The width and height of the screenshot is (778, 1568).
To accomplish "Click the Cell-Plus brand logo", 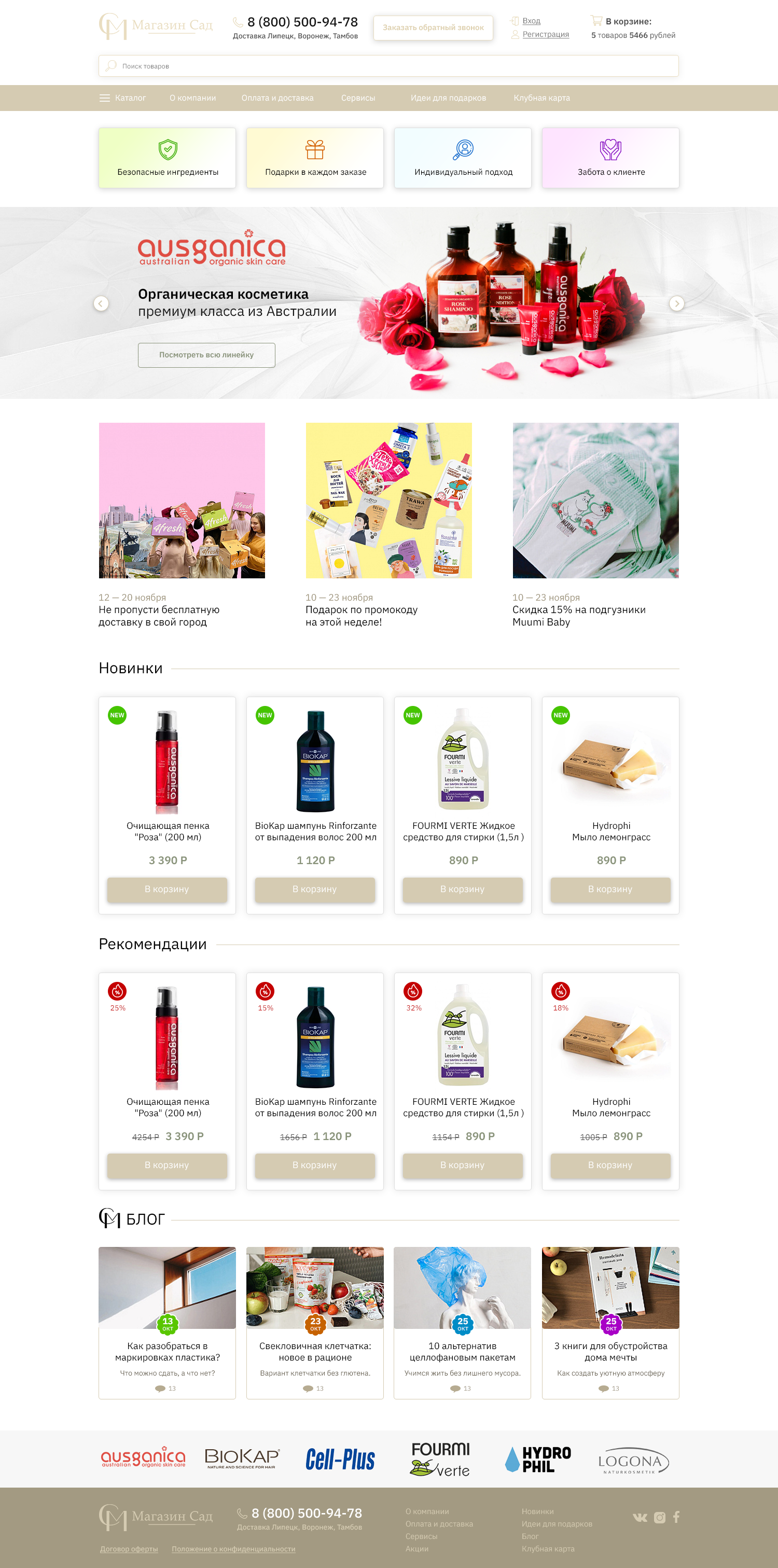I will pyautogui.click(x=340, y=1459).
